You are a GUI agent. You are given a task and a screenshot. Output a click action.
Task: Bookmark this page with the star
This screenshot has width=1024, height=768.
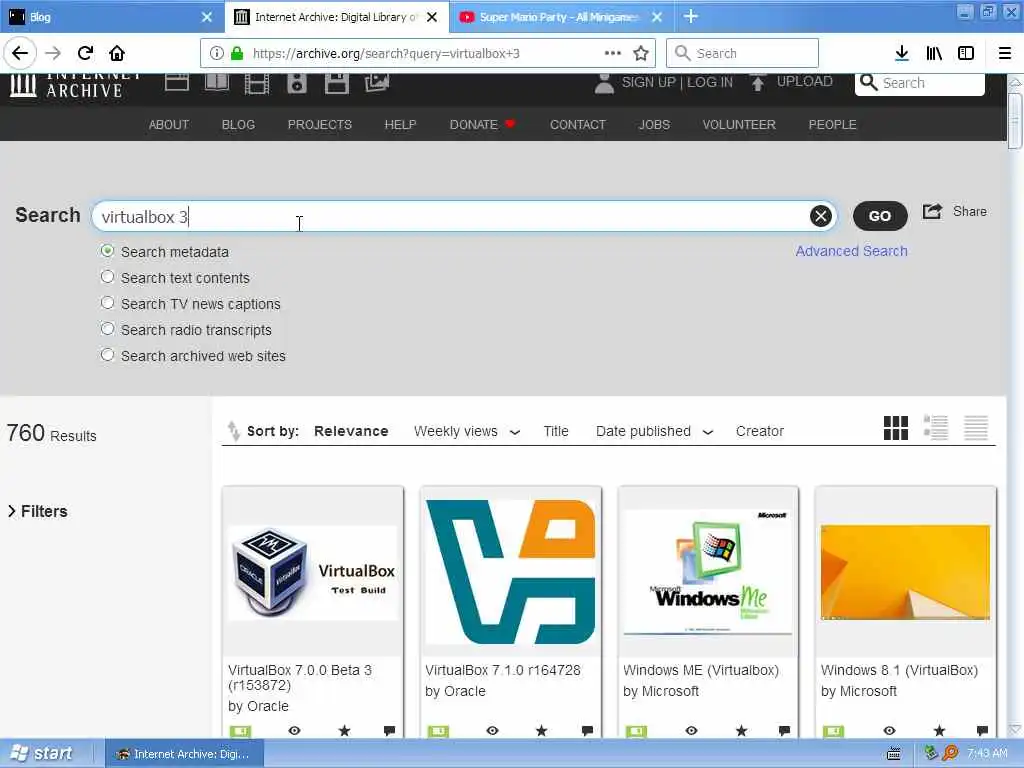tap(641, 53)
